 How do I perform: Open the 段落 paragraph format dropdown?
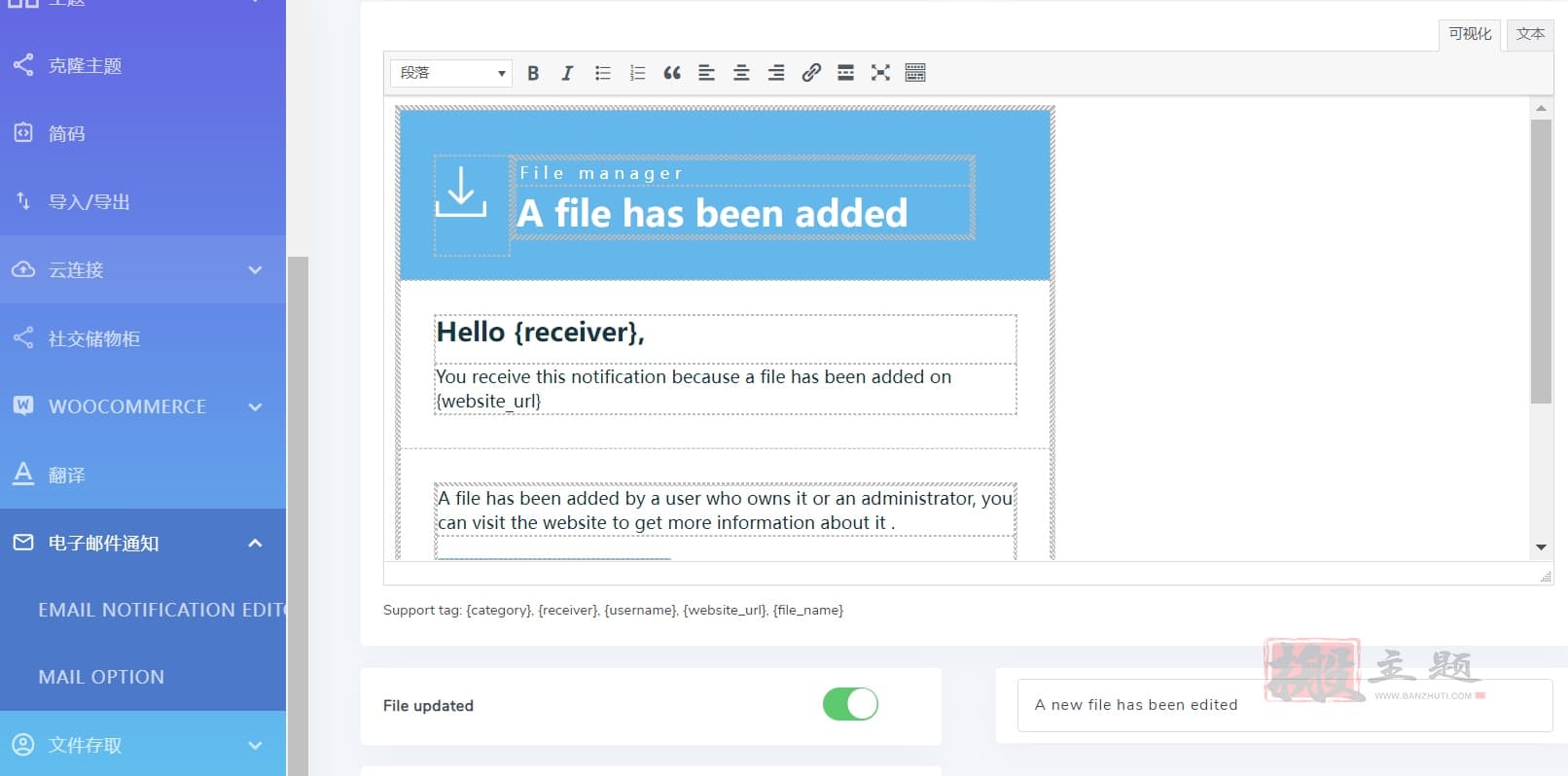(x=451, y=73)
